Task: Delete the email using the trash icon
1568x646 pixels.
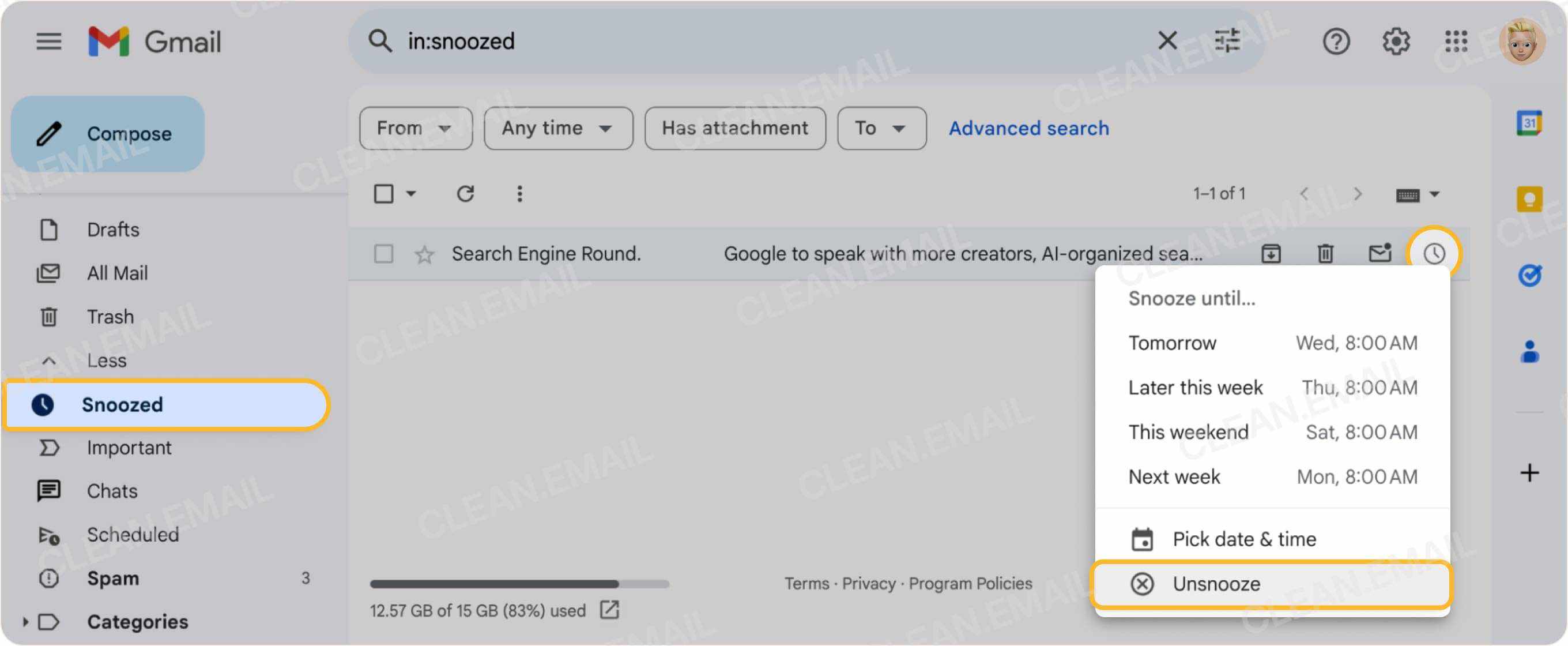Action: [1325, 253]
